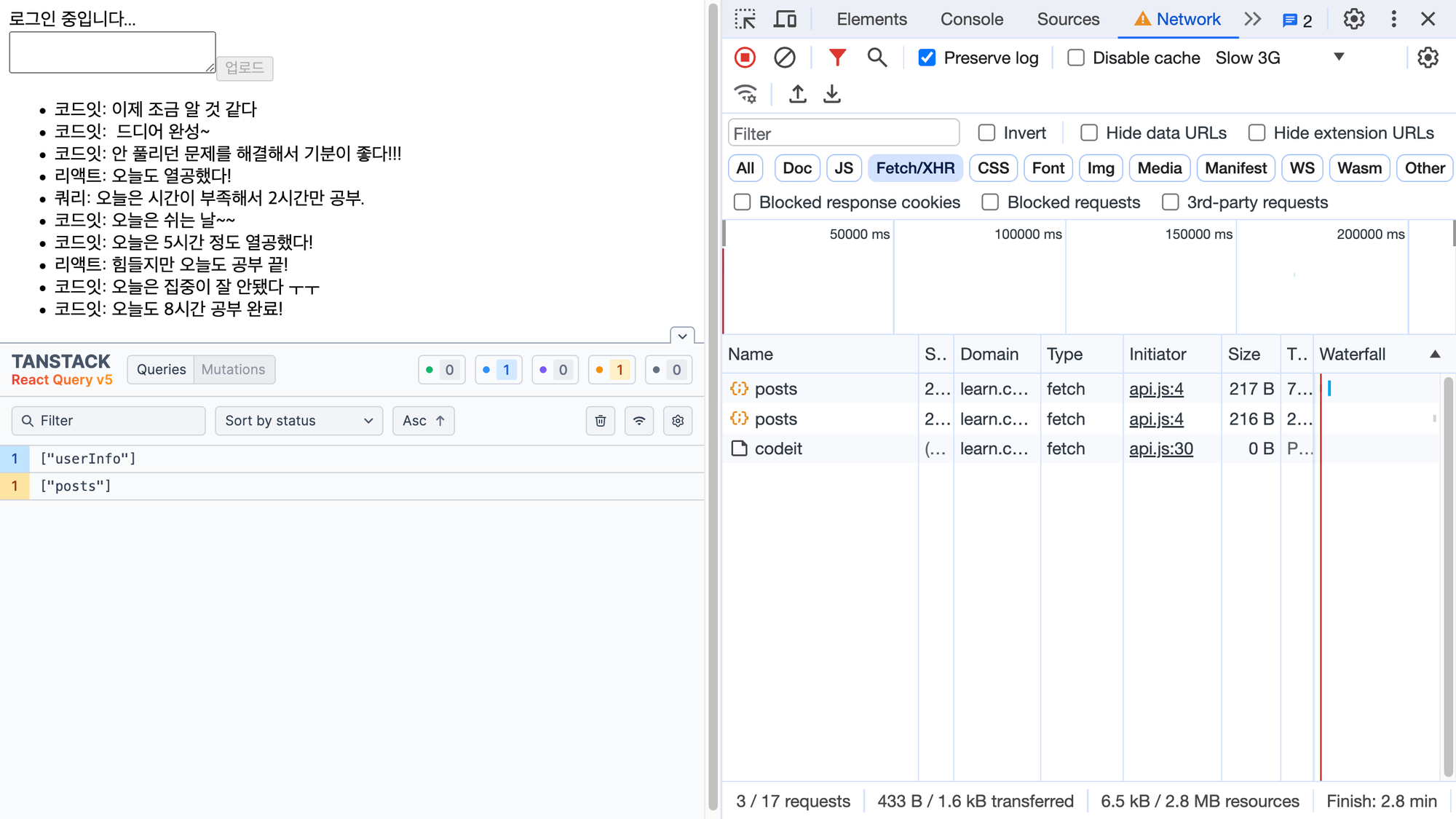
Task: Open the Mutations tab in React Query
Action: 233,369
